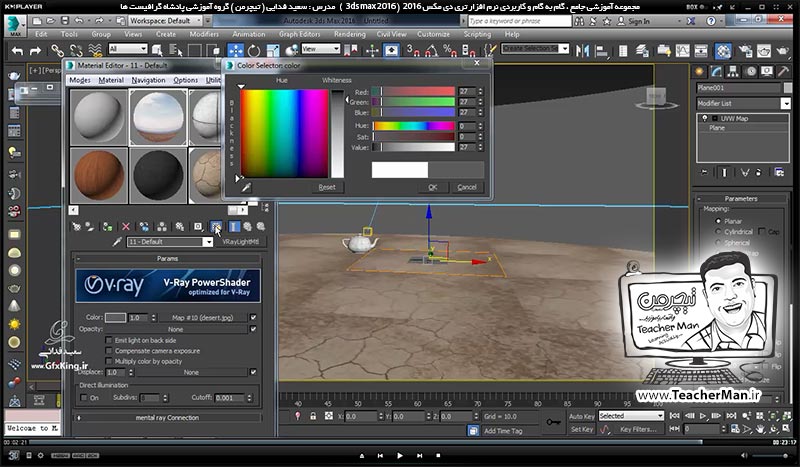Click Reset in Color Selector
This screenshot has width=800, height=467.
pos(327,187)
